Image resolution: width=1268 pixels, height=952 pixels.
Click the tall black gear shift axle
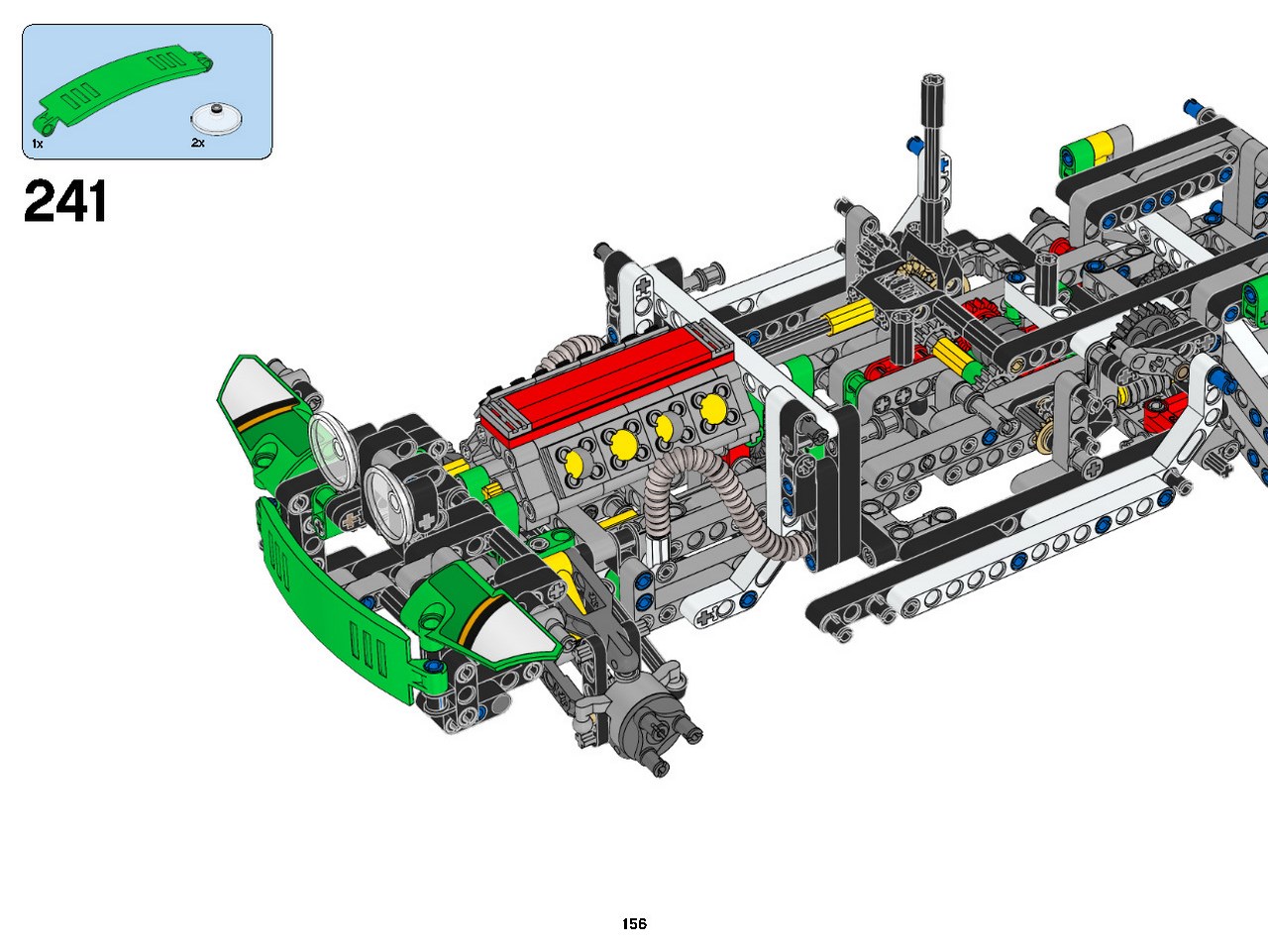932,159
